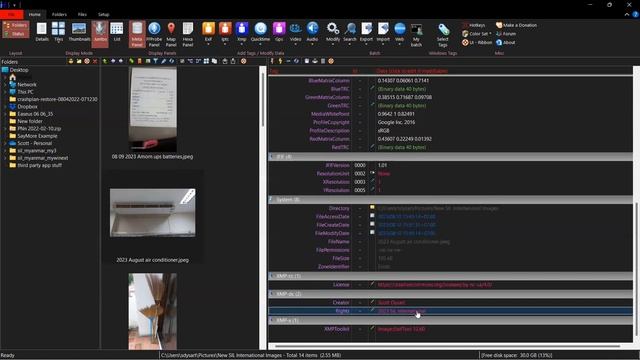Screen dimensions: 640x360
Task: Select Network in the folder tree
Action: tap(27, 84)
